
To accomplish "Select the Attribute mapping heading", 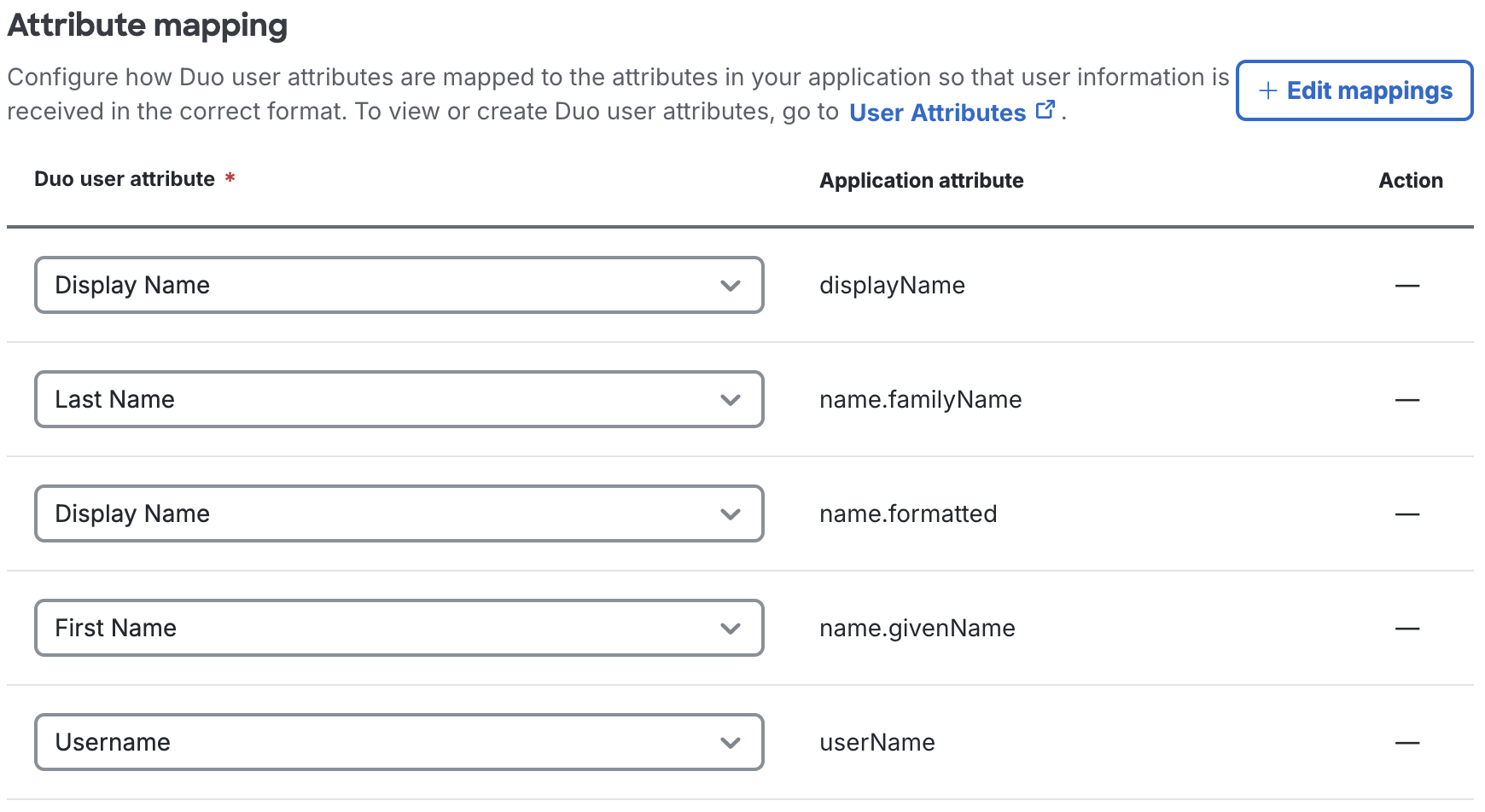I will pos(147,26).
